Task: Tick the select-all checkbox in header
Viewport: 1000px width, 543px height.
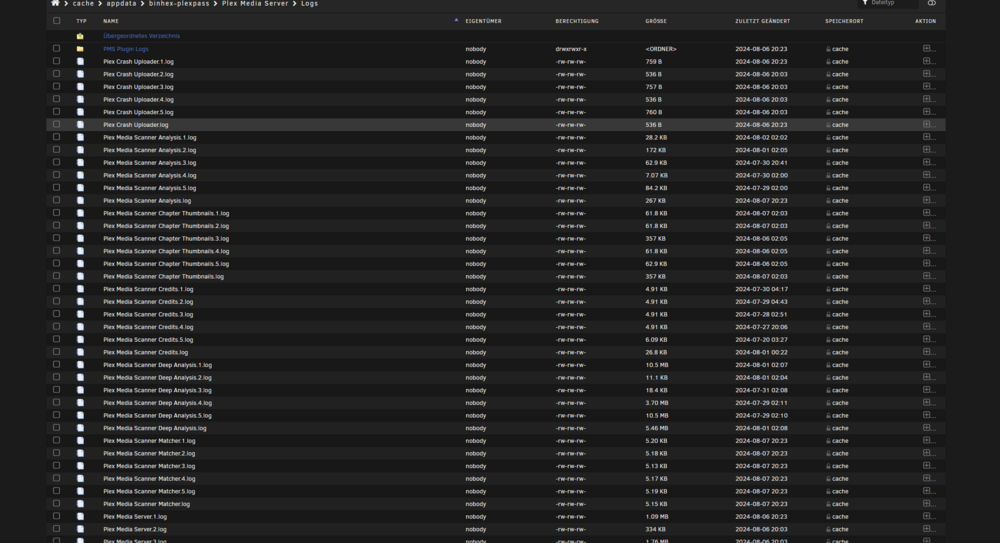Action: point(57,20)
